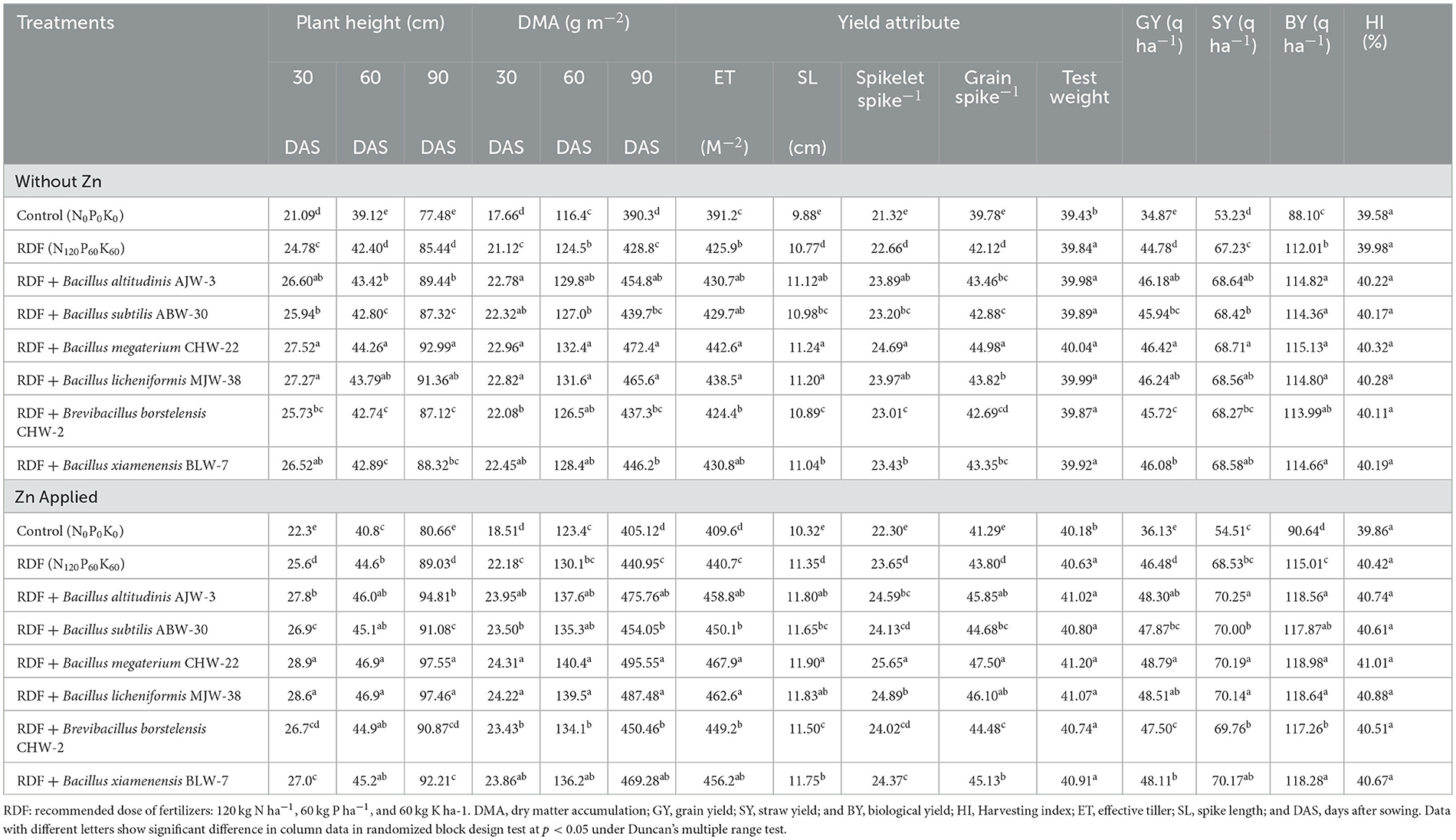Image resolution: width=1456 pixels, height=840 pixels.
Task: Click the ET value 391.2c
Action: (724, 215)
